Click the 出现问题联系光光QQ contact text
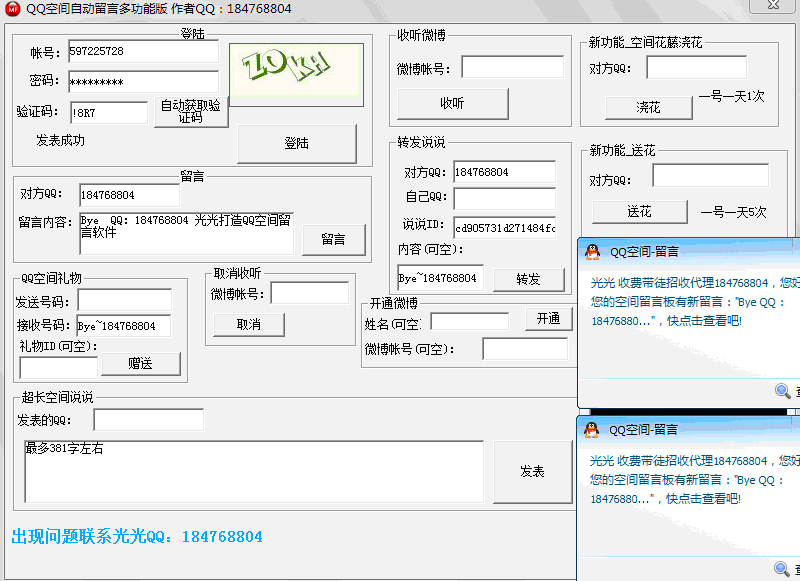This screenshot has height=581, width=800. [137, 537]
